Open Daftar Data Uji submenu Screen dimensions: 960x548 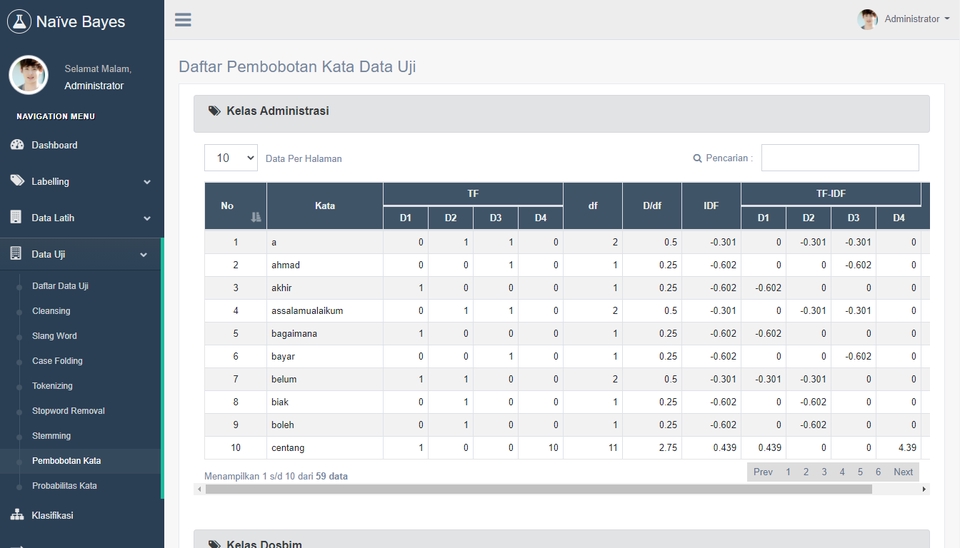(x=60, y=286)
